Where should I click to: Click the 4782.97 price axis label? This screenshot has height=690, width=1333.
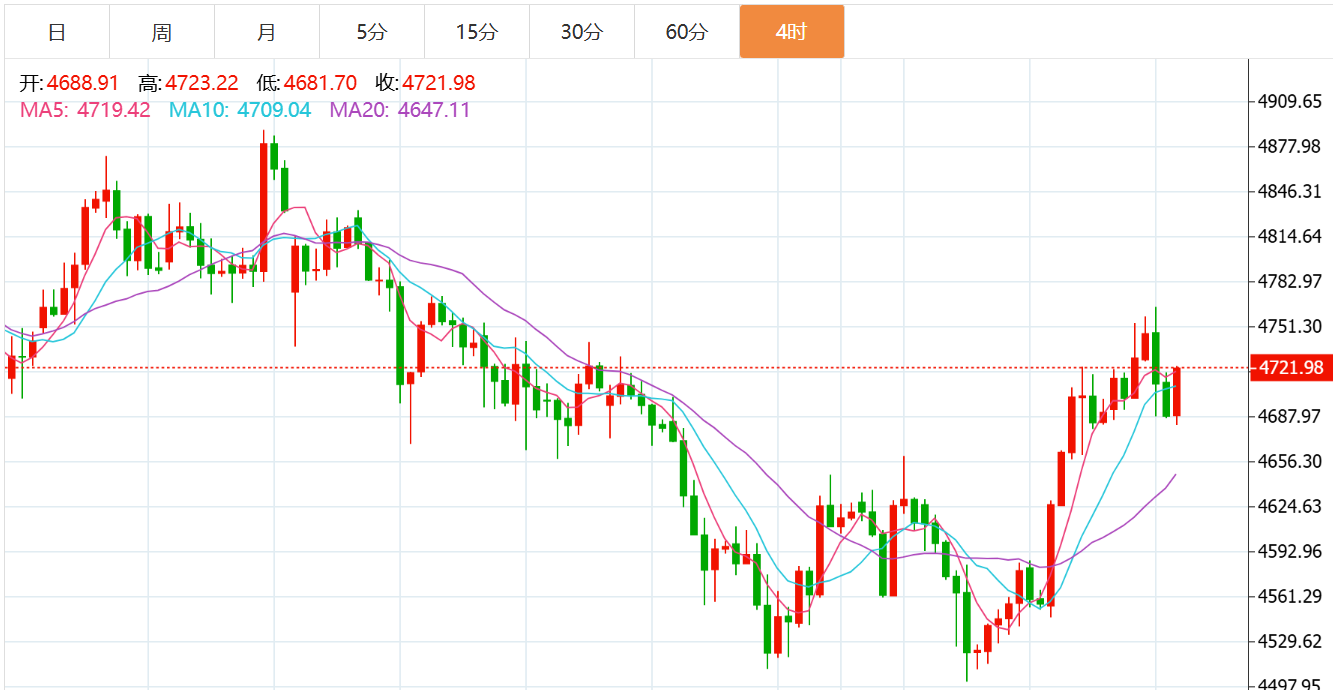point(1291,282)
